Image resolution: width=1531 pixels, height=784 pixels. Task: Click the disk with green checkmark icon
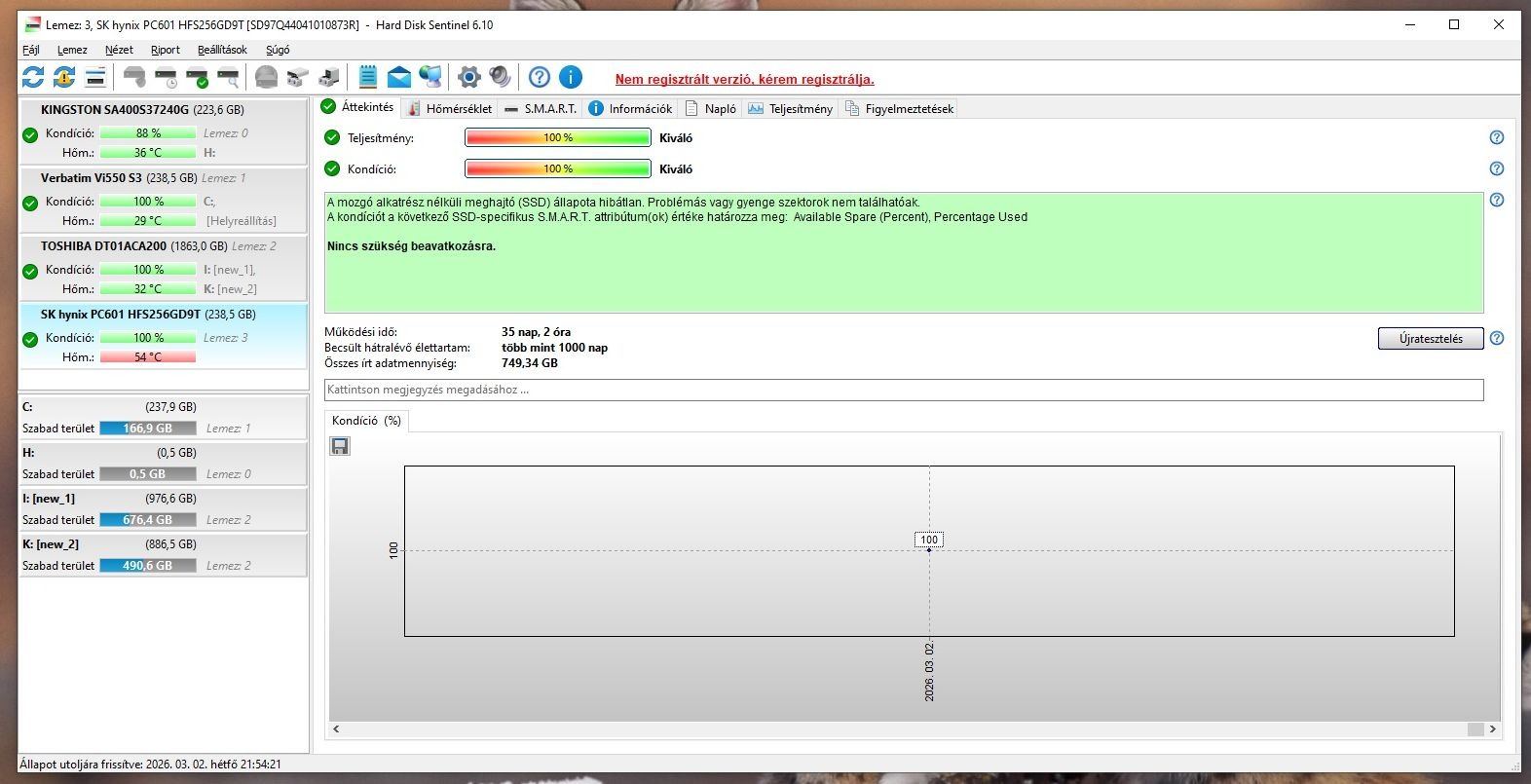(x=198, y=77)
